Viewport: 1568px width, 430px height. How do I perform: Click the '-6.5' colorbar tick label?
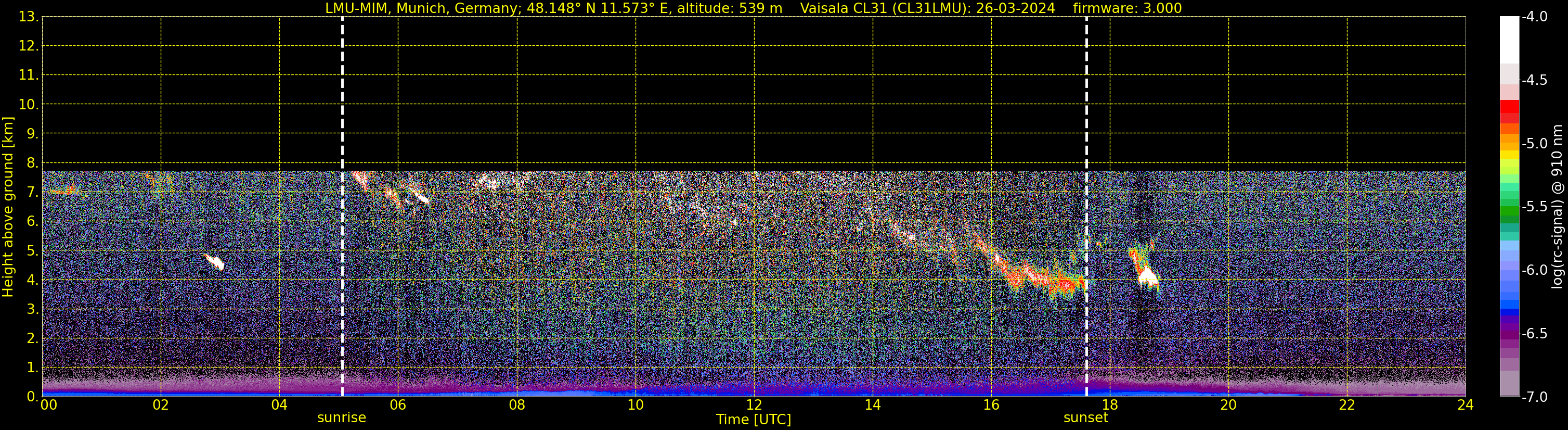tap(1534, 333)
